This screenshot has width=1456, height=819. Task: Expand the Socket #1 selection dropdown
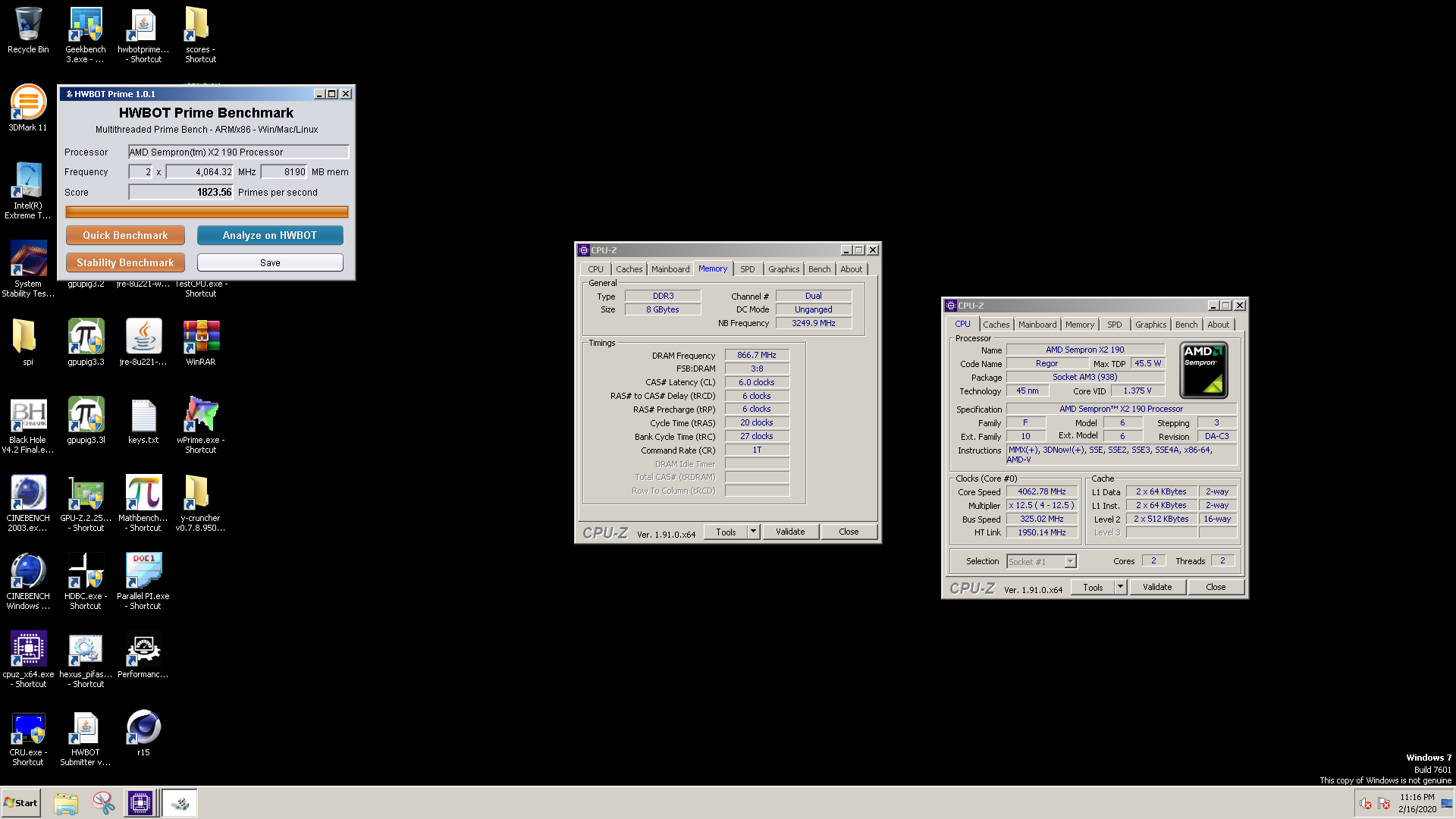click(x=1070, y=562)
